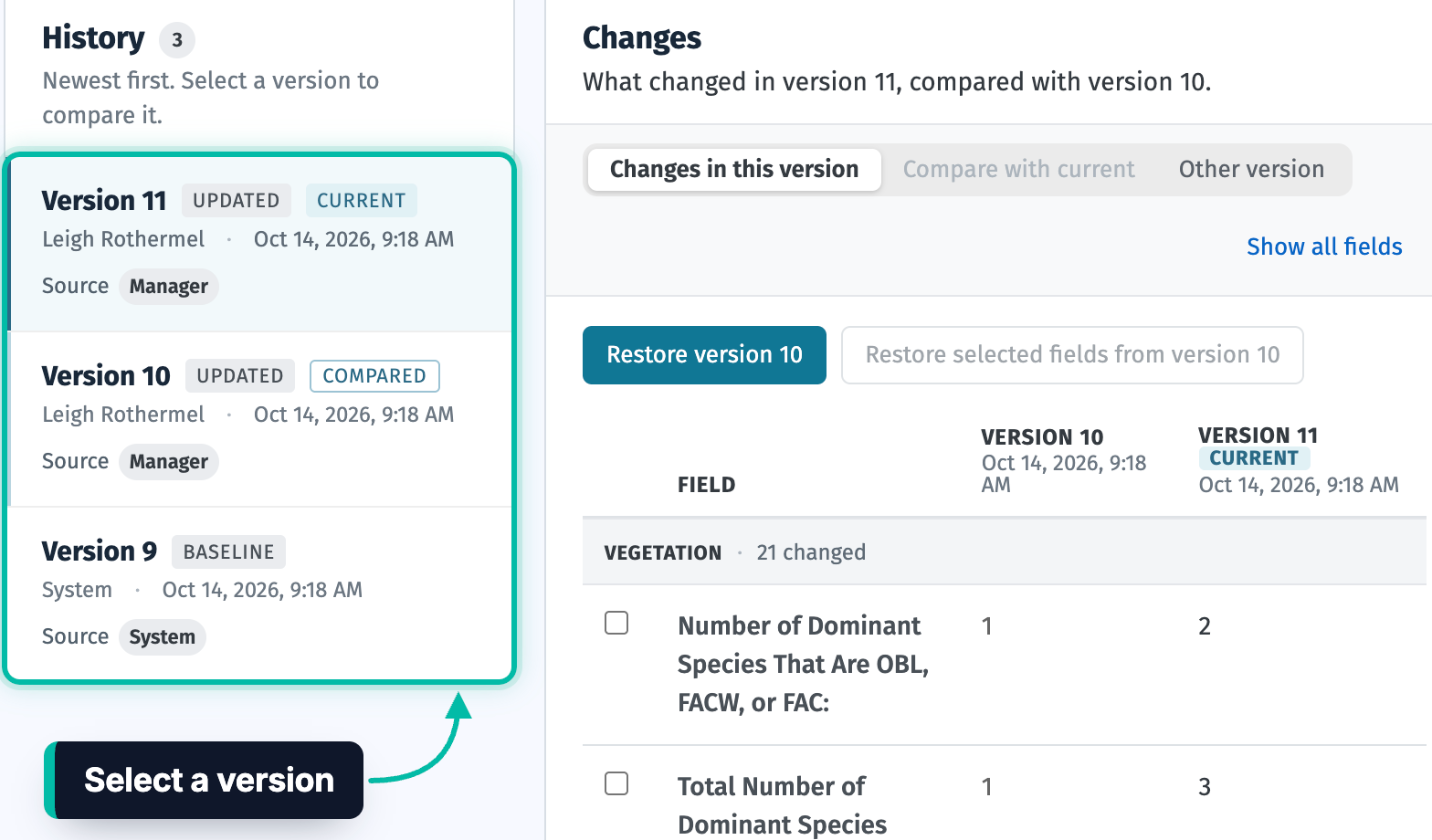Image resolution: width=1432 pixels, height=840 pixels.
Task: Click the UPDATED badge on Version 11
Action: pyautogui.click(x=236, y=200)
